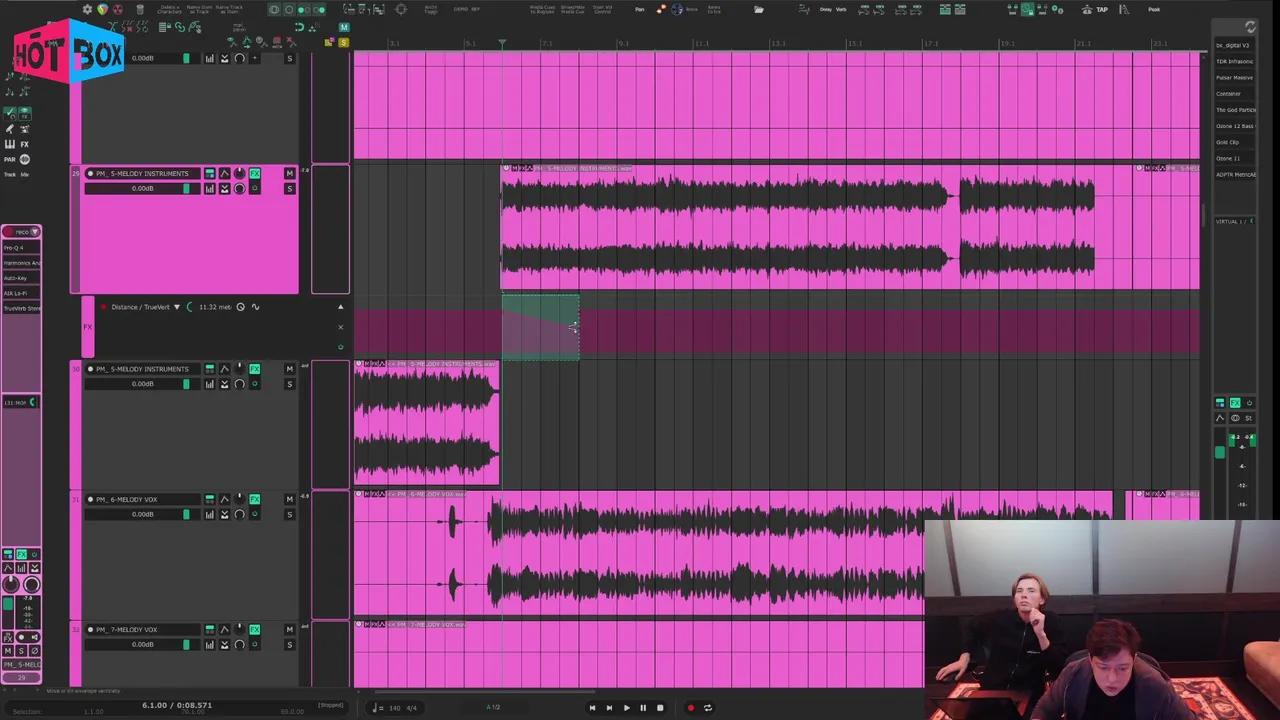Viewport: 1280px width, 720px height.
Task: Select Ozone 11 in the right FX panel
Action: [1232, 158]
